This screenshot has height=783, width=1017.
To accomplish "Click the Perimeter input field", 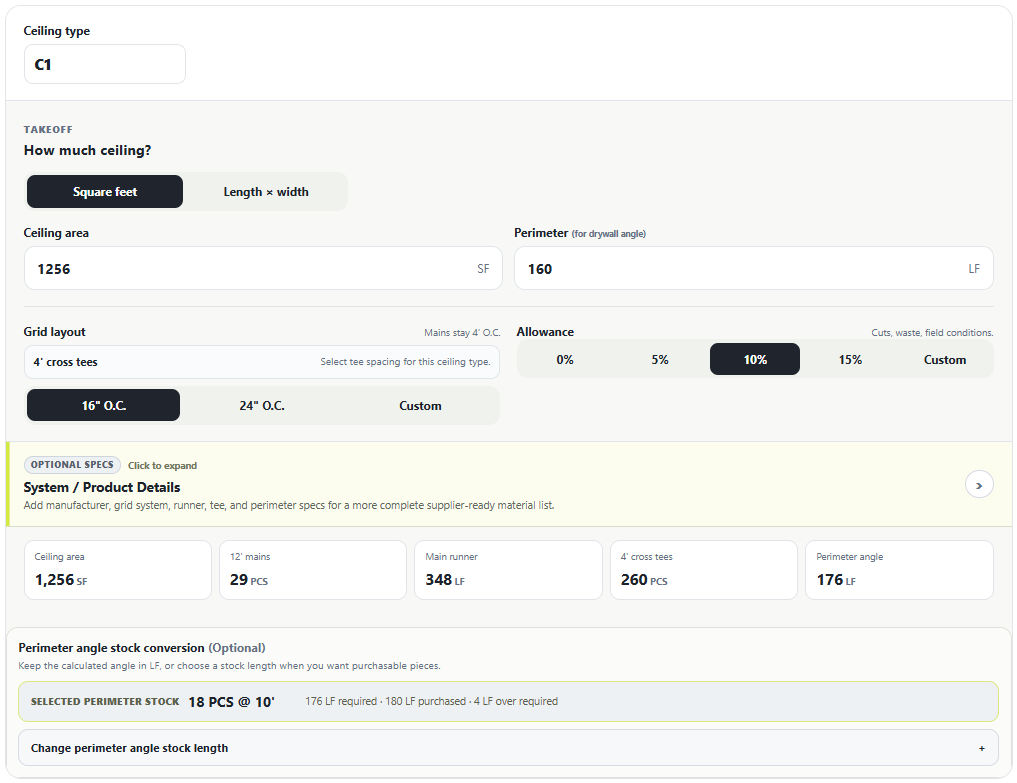I will click(x=754, y=268).
